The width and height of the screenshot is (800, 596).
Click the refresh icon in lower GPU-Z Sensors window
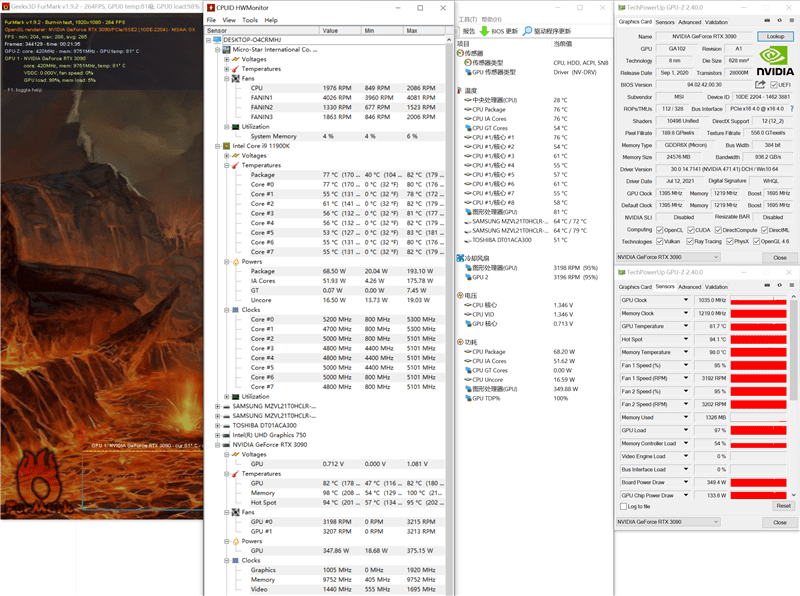779,285
